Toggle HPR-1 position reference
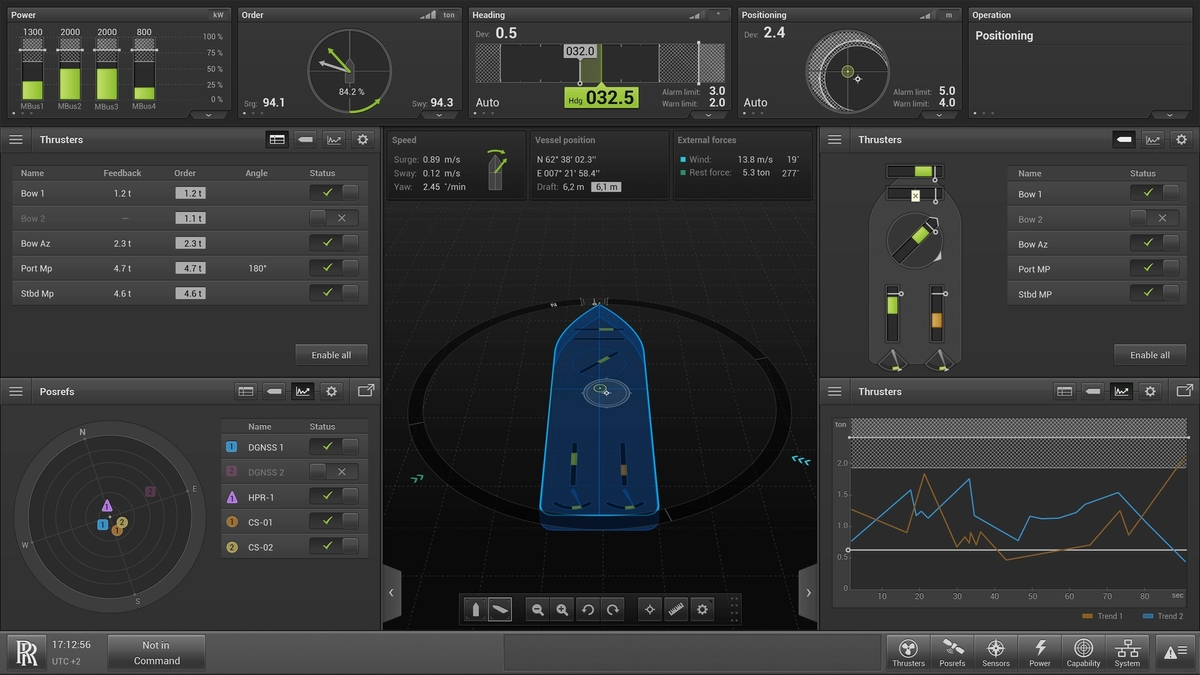1200x675 pixels. point(334,496)
